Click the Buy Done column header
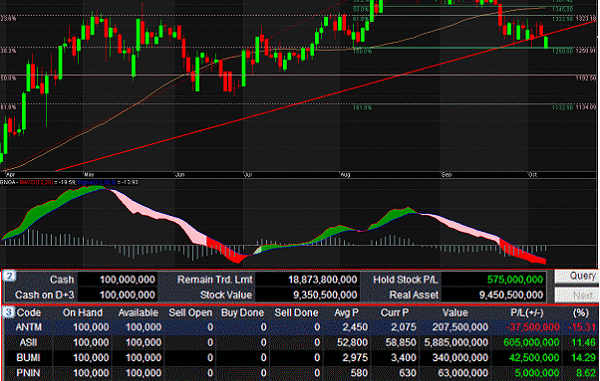 click(243, 313)
